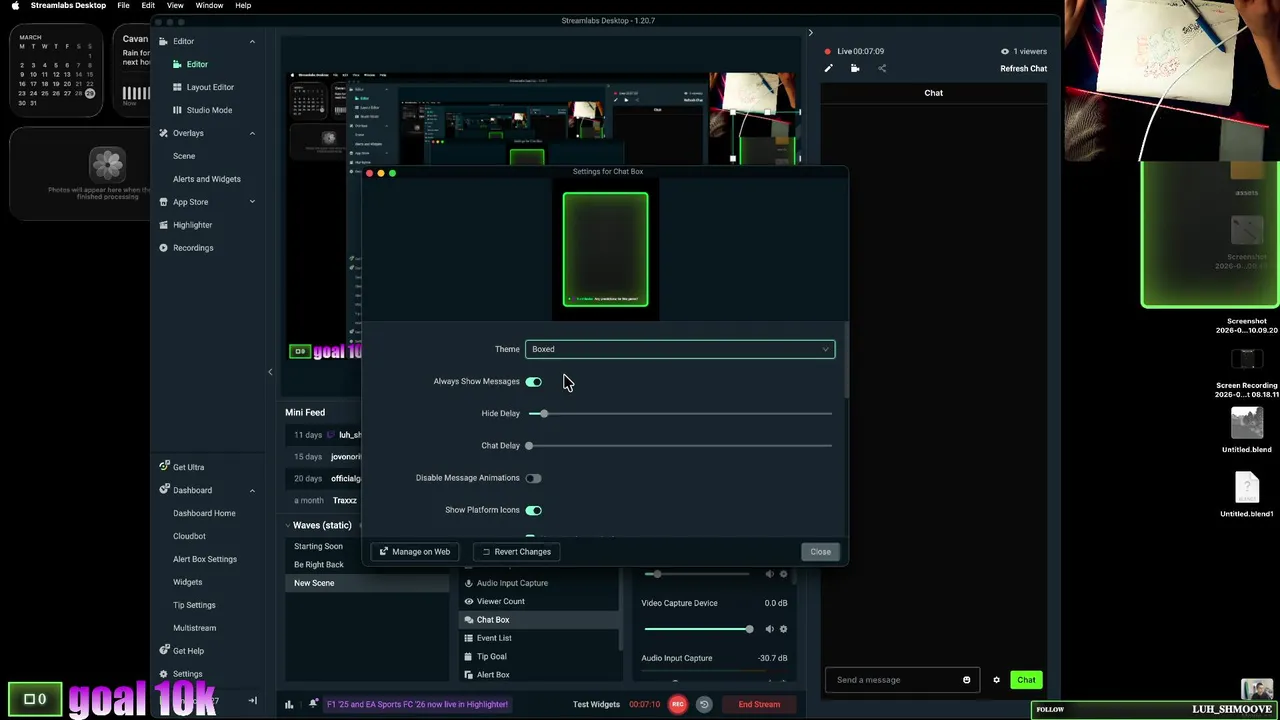Viewport: 1280px width, 720px height.
Task: Open Recordings in the sidebar
Action: point(192,248)
